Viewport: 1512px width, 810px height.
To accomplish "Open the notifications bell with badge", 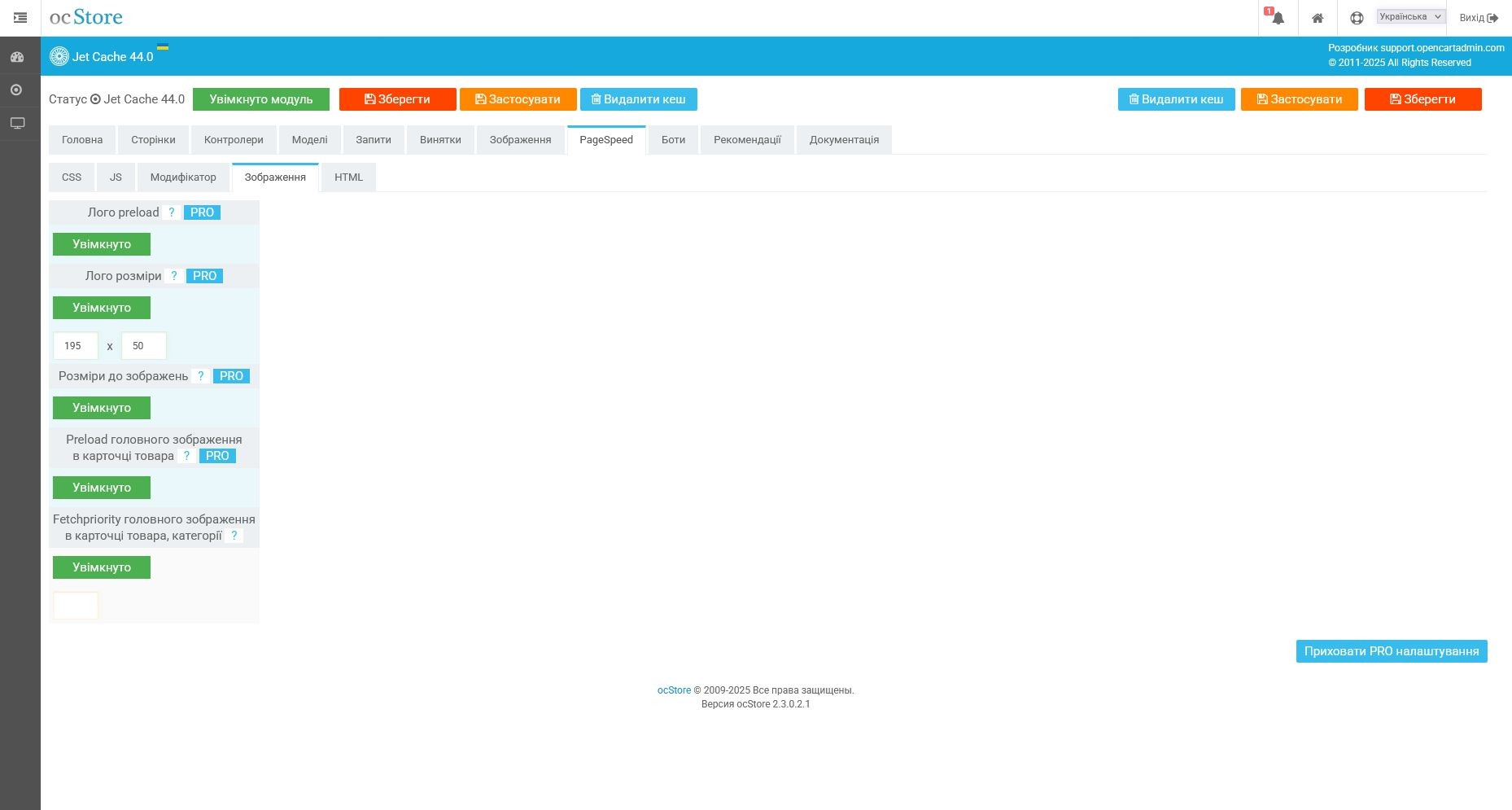I will [1276, 17].
